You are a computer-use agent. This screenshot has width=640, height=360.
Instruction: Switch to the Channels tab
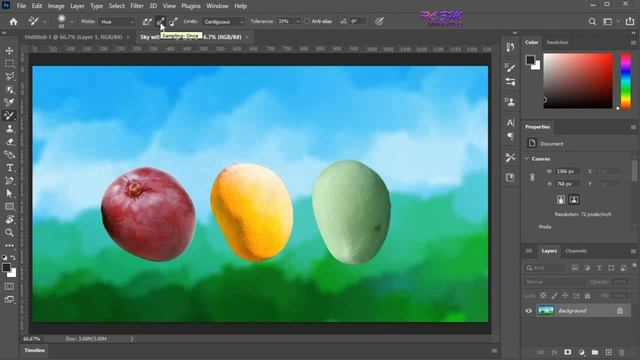coord(576,251)
